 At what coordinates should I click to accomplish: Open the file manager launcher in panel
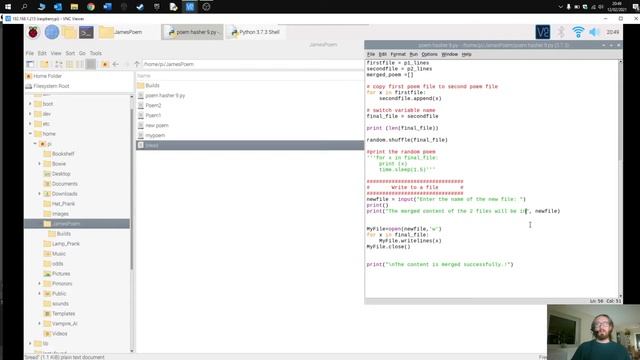tap(69, 32)
